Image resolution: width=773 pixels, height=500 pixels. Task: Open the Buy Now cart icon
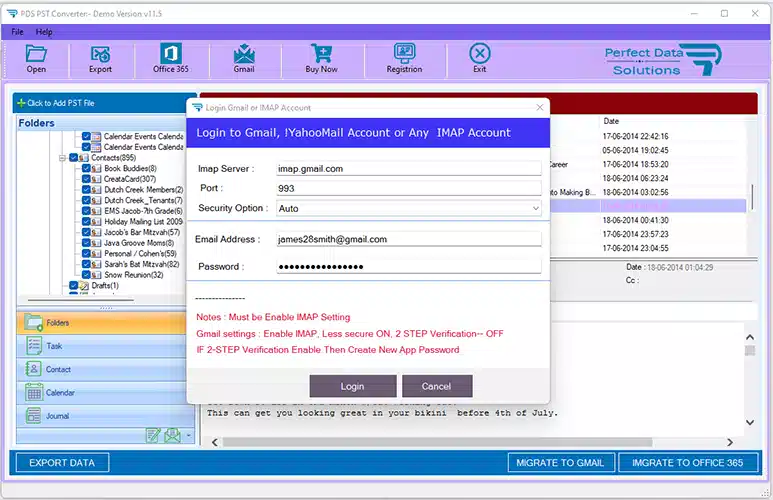321,53
